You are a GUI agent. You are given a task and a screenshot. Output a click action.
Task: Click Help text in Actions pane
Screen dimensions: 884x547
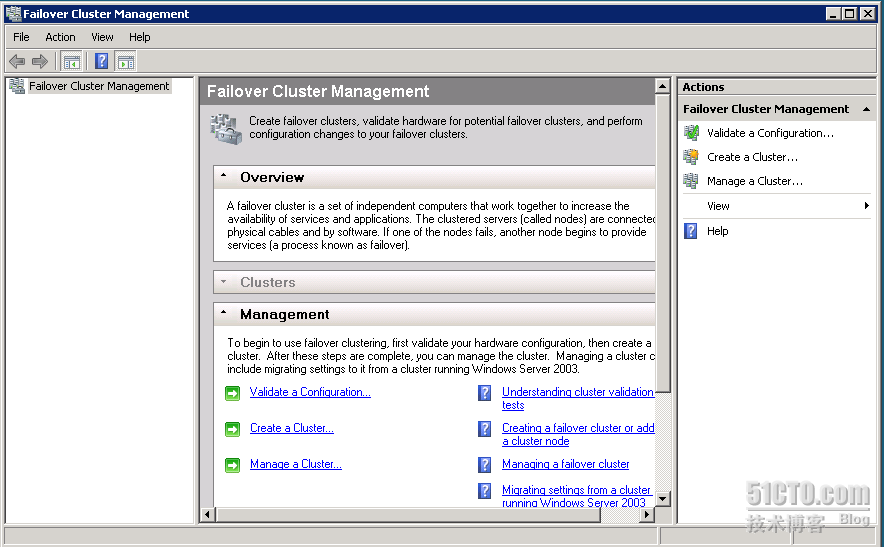tap(717, 231)
